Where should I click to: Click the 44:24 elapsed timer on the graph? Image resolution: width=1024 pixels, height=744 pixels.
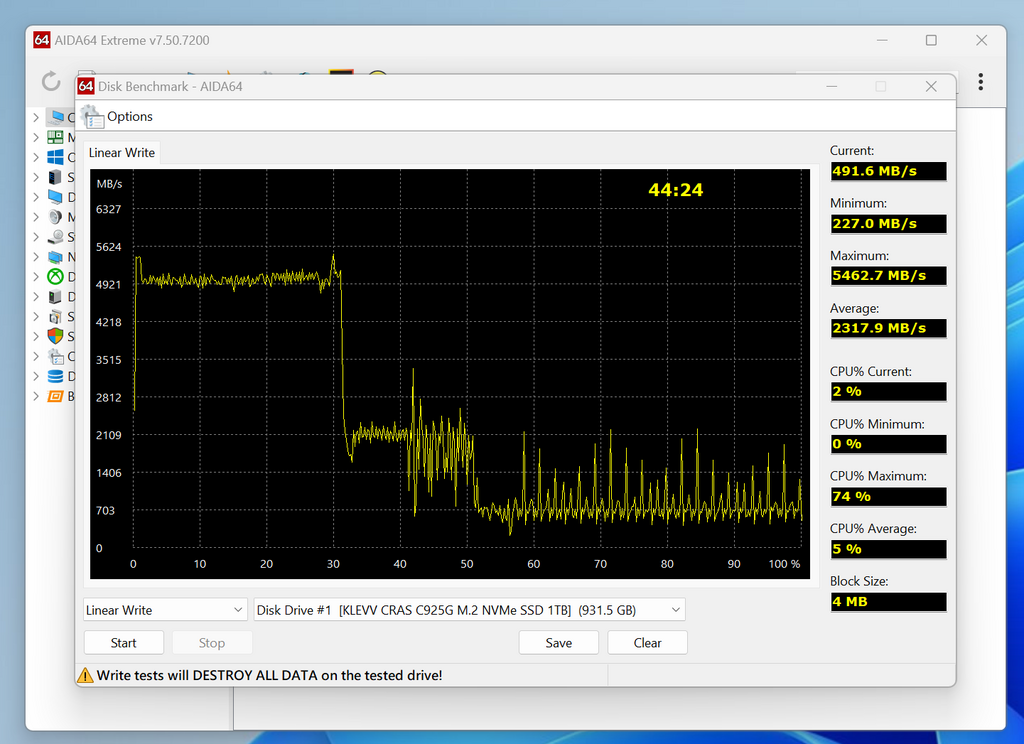675,190
